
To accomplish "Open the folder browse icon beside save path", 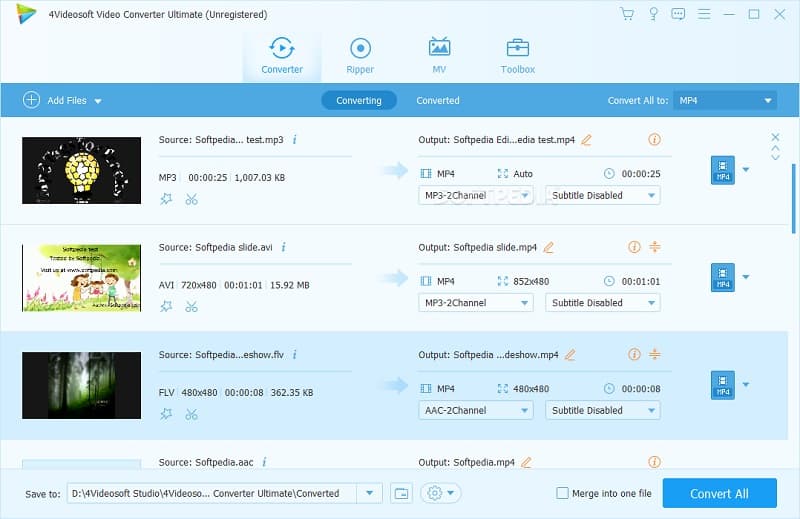I will [401, 493].
